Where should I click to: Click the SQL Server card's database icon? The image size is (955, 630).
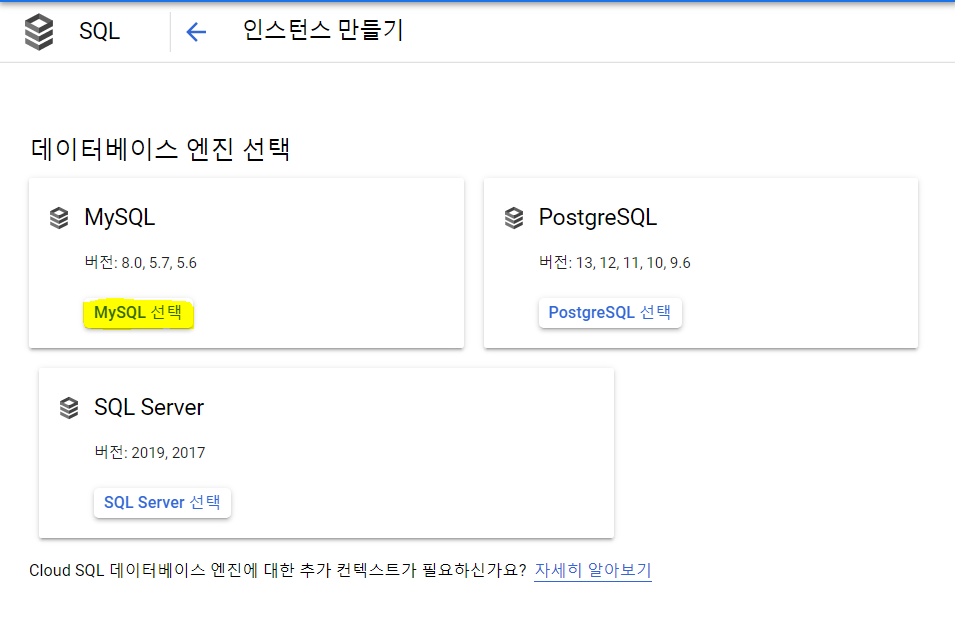[x=69, y=408]
